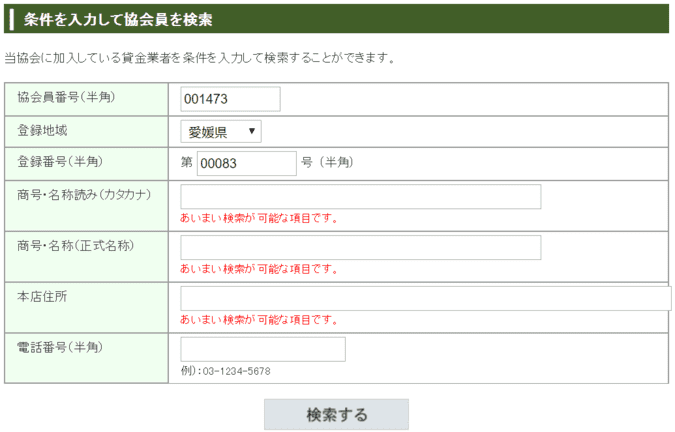
Task: Click the heading 条件を入力して協会員を検索
Action: (118, 19)
